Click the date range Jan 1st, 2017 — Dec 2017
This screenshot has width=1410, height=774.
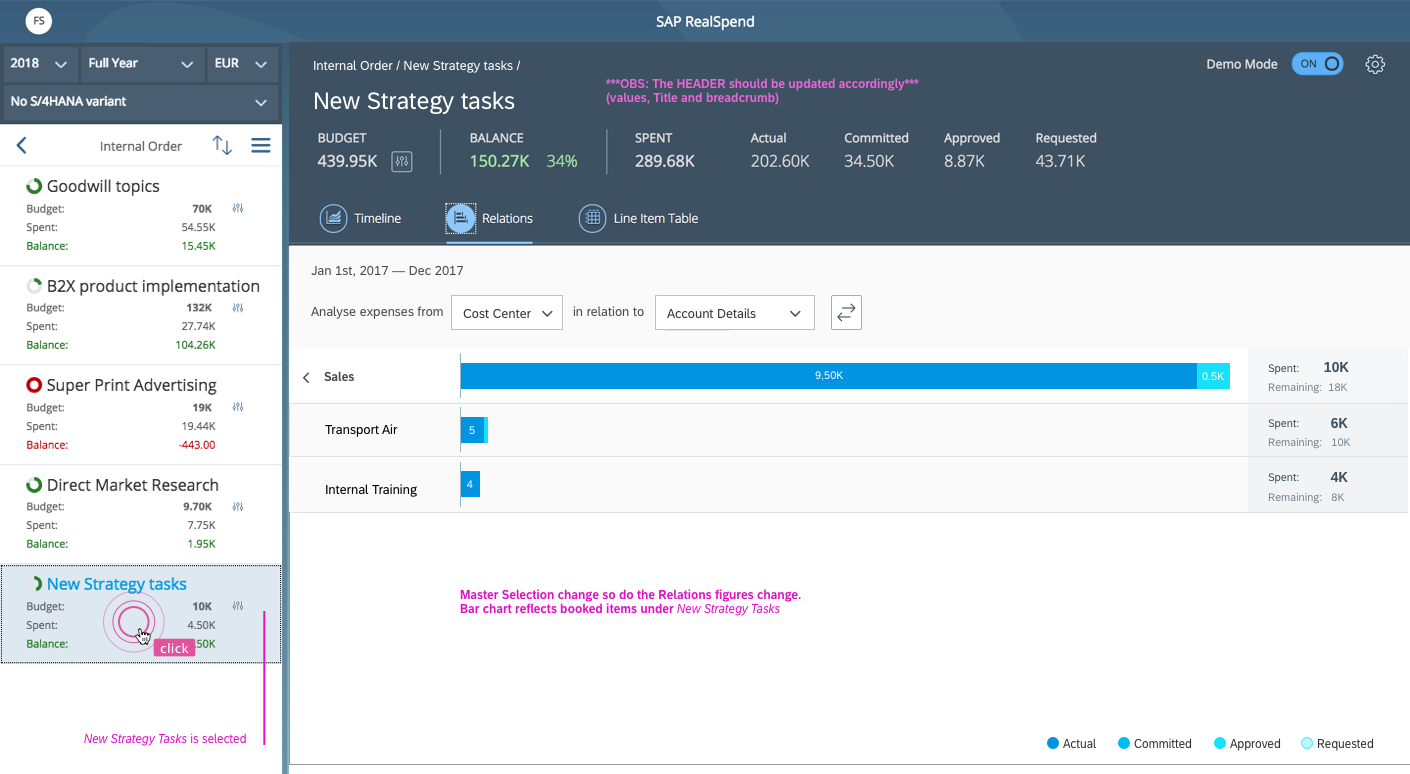[x=387, y=271]
